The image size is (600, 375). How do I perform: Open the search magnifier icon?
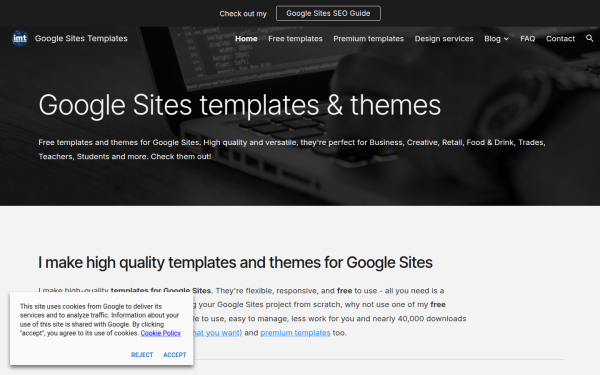pyautogui.click(x=589, y=38)
